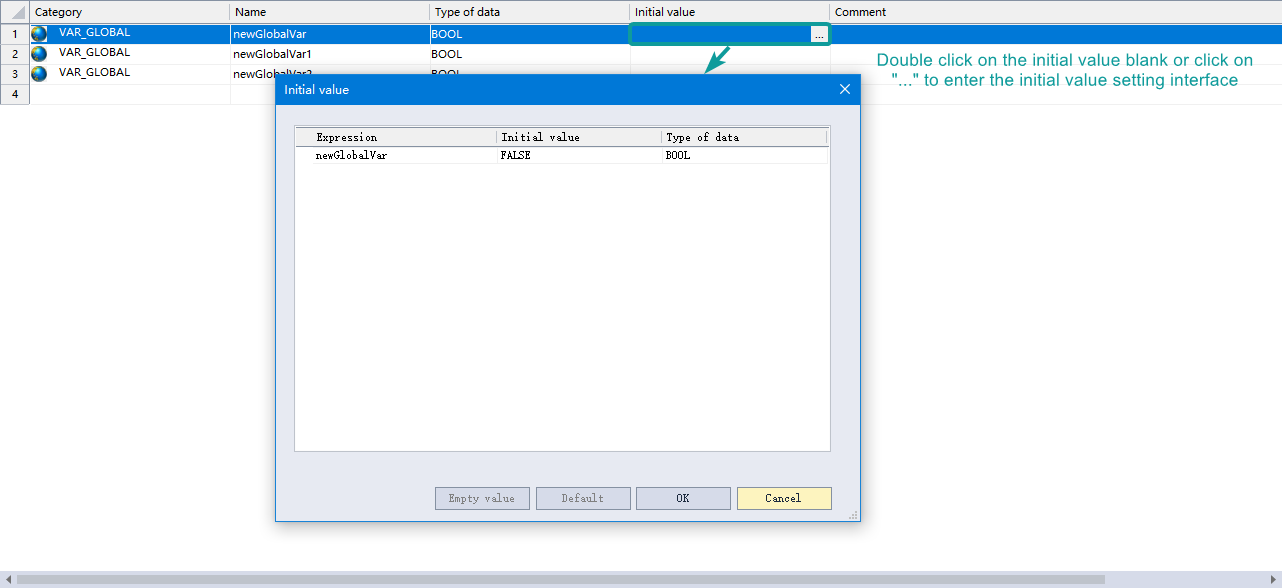Click the left arrow of horizontal scrollbar

coord(7,580)
